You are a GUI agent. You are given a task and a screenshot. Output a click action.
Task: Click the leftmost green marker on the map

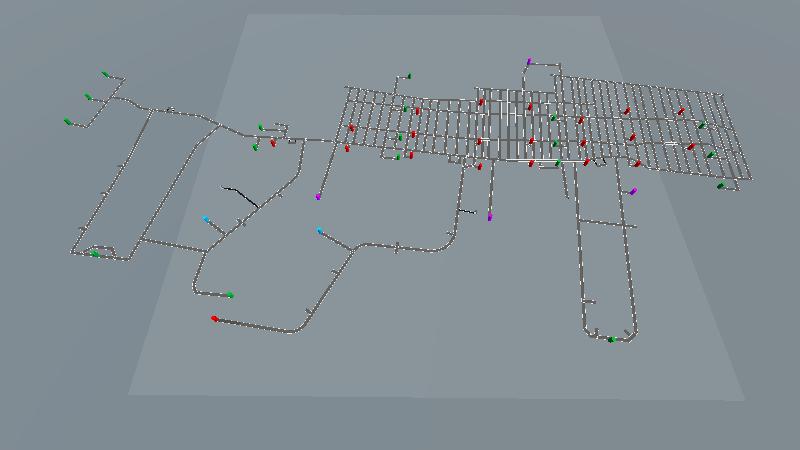[x=68, y=122]
